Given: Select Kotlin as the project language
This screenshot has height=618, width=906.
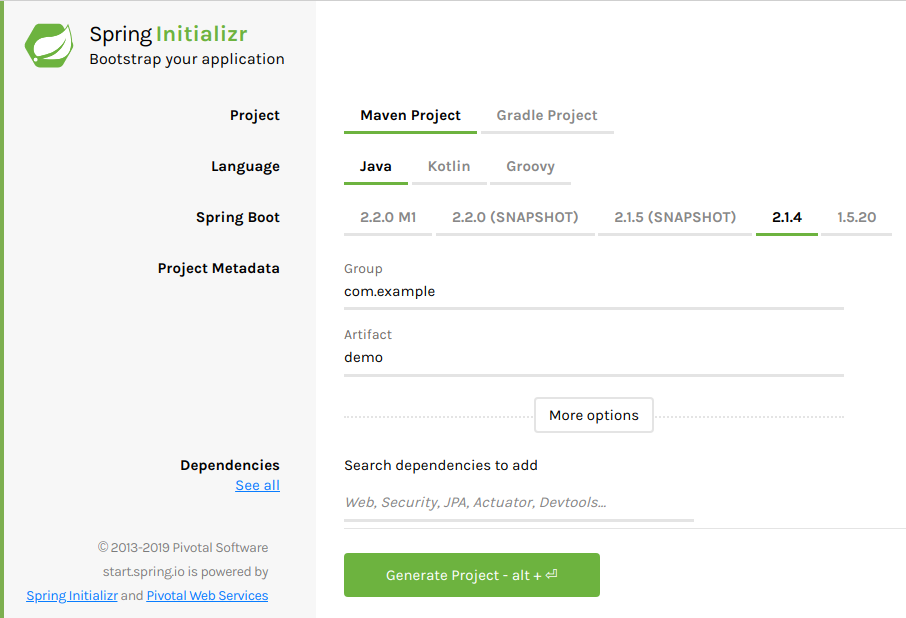Looking at the screenshot, I should [x=449, y=166].
